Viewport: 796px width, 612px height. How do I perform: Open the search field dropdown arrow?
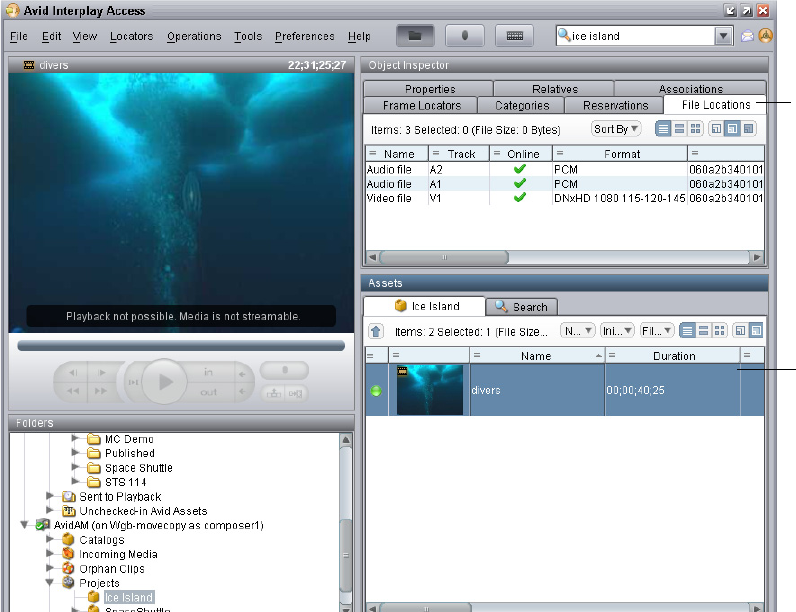(724, 36)
